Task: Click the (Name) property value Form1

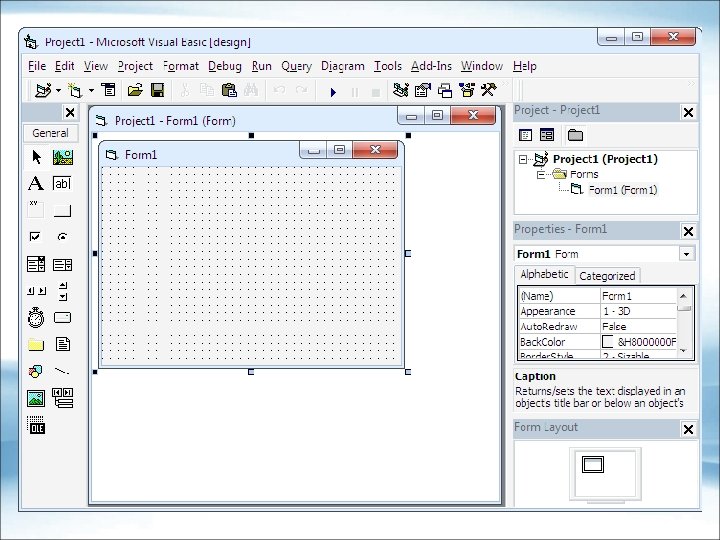Action: point(638,296)
